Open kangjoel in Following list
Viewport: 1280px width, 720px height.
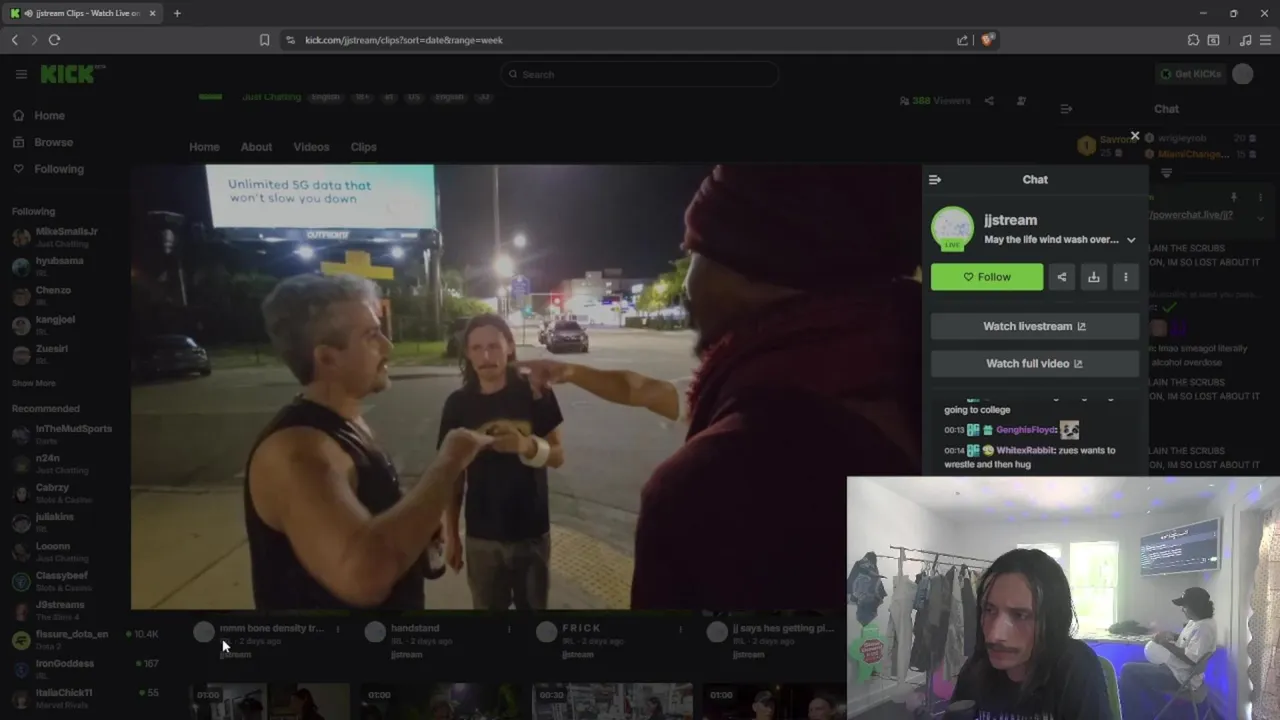point(56,324)
